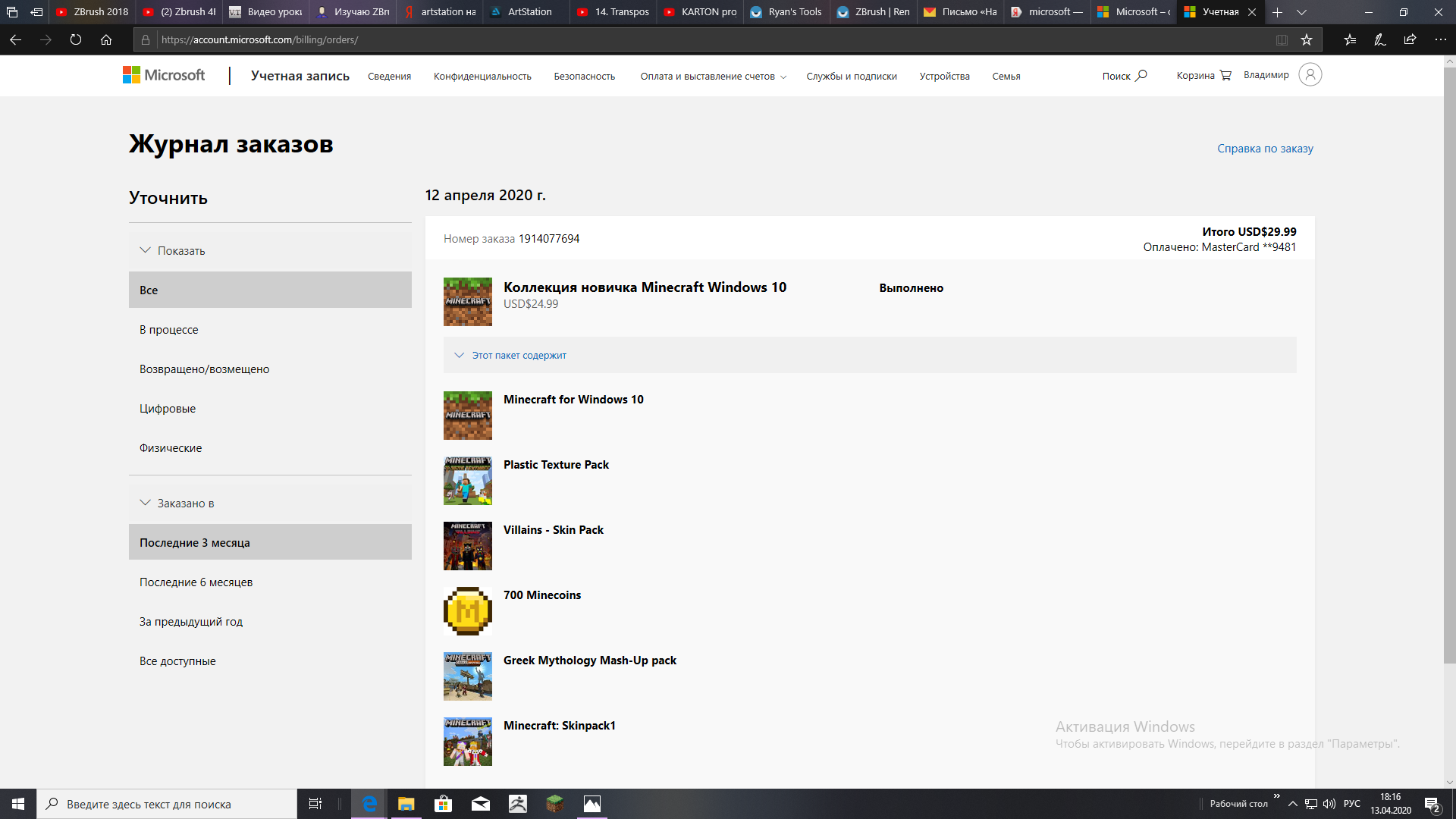
Task: Select Последние 6 месяцев filter
Action: coord(270,582)
